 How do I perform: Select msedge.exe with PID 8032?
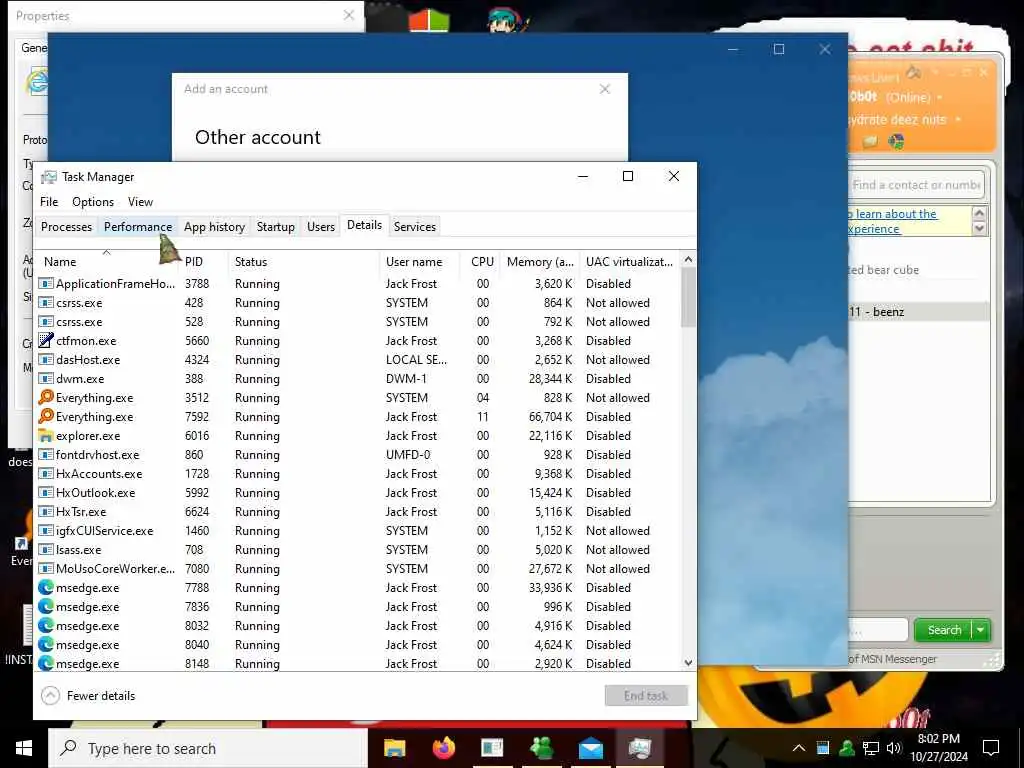coord(357,625)
